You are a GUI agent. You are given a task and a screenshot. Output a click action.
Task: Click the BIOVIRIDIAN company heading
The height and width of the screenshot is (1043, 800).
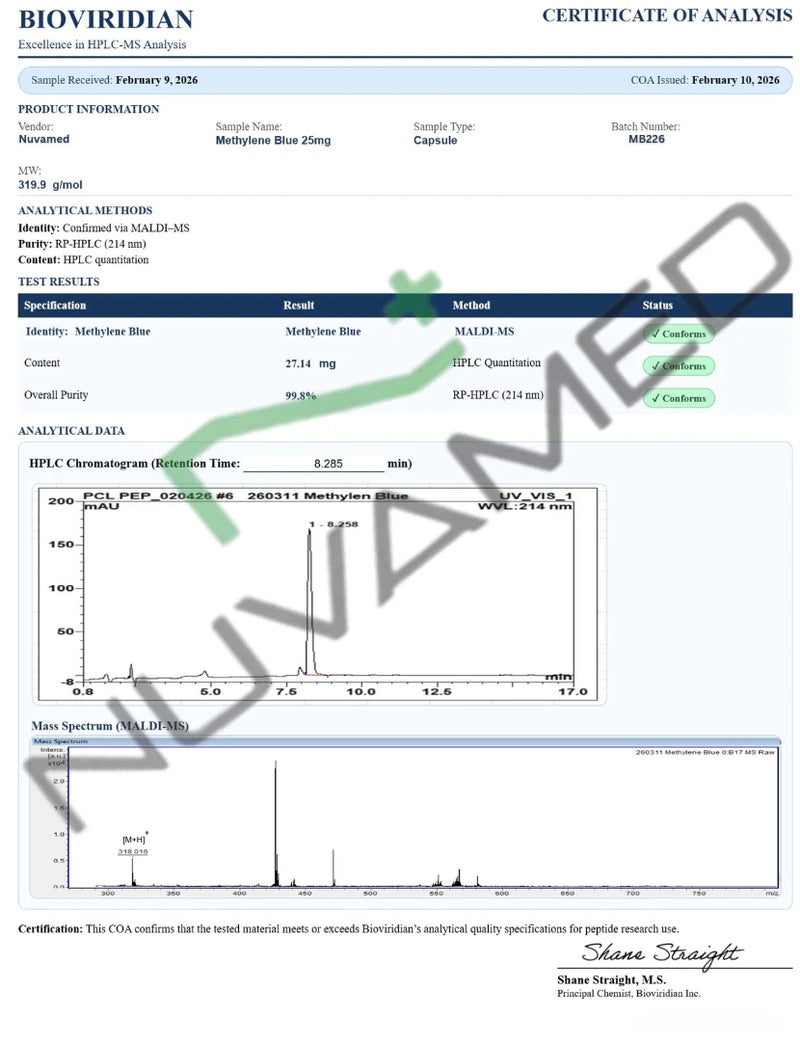pos(106,19)
